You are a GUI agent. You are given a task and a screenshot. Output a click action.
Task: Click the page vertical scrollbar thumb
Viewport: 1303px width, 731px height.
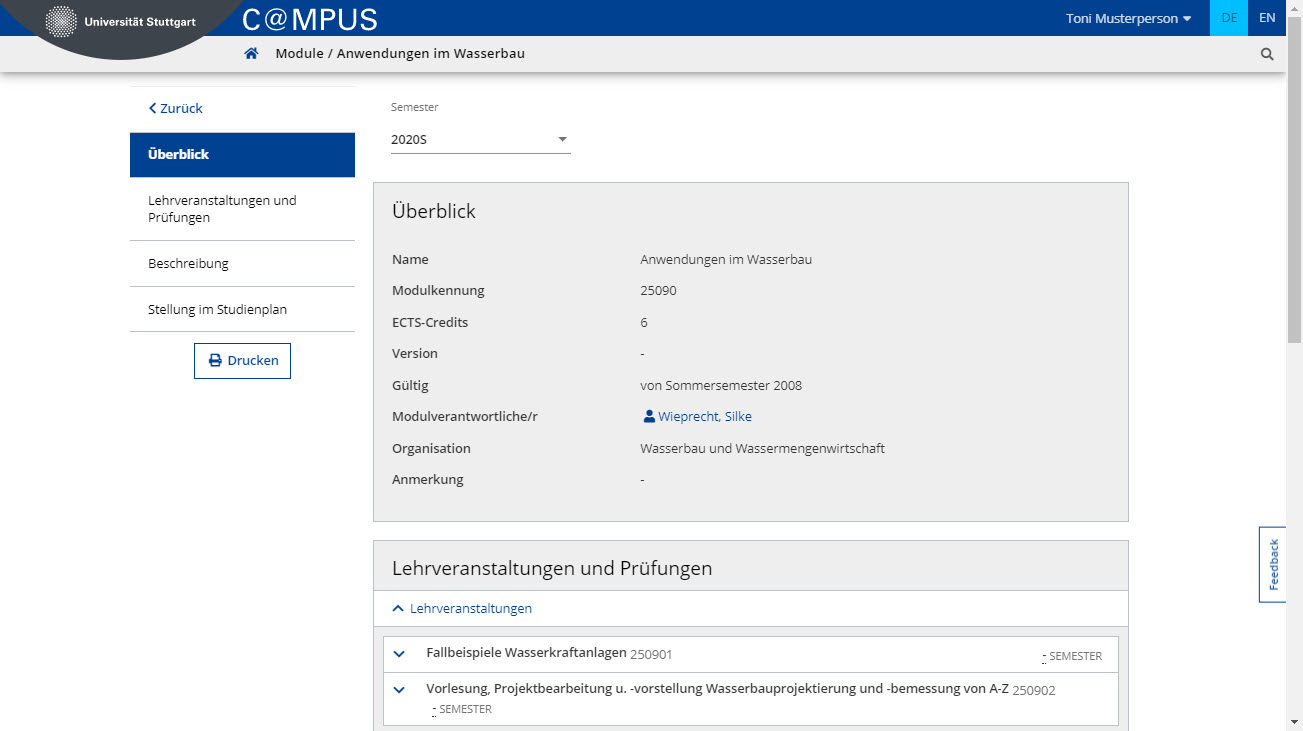1294,178
